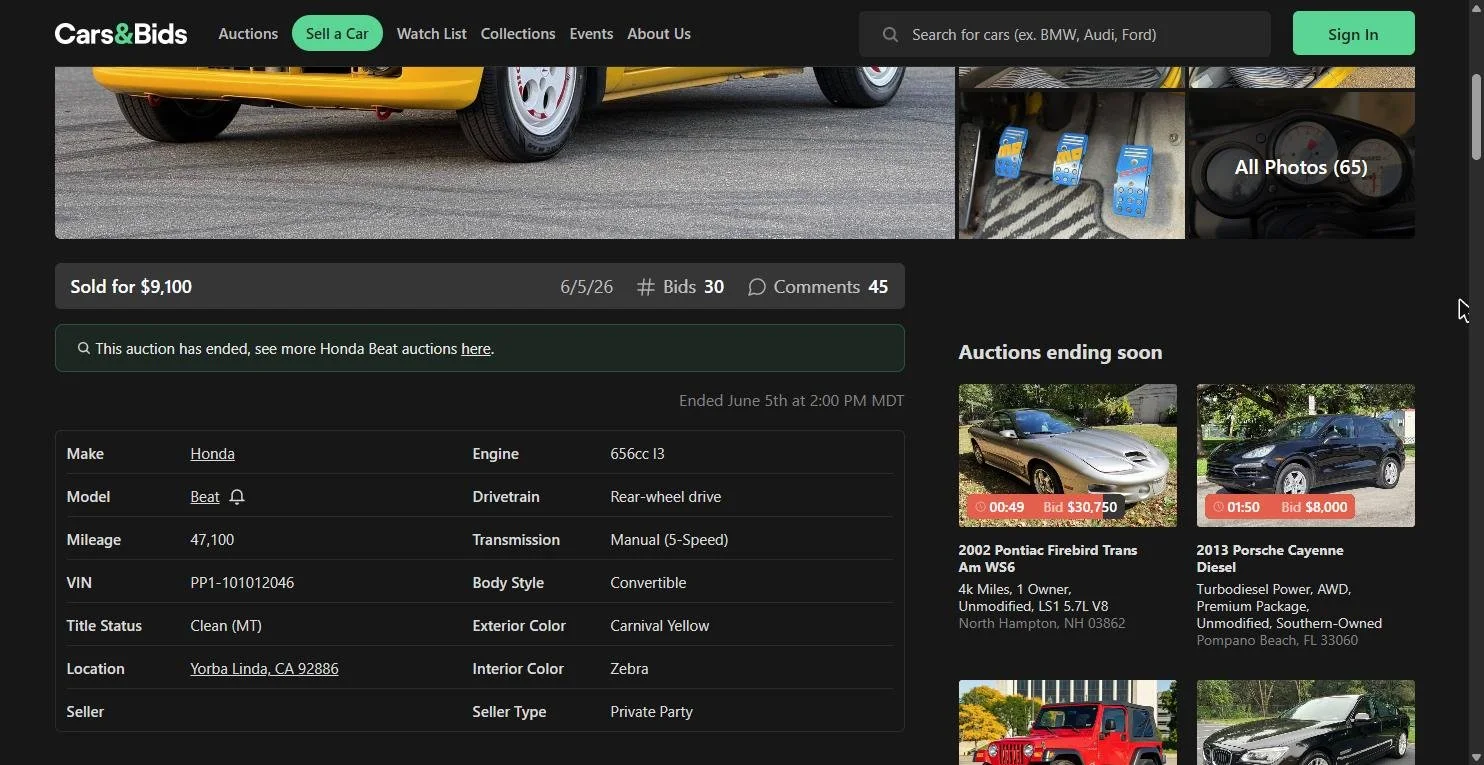Open the Cars & Bids home logo

[121, 34]
